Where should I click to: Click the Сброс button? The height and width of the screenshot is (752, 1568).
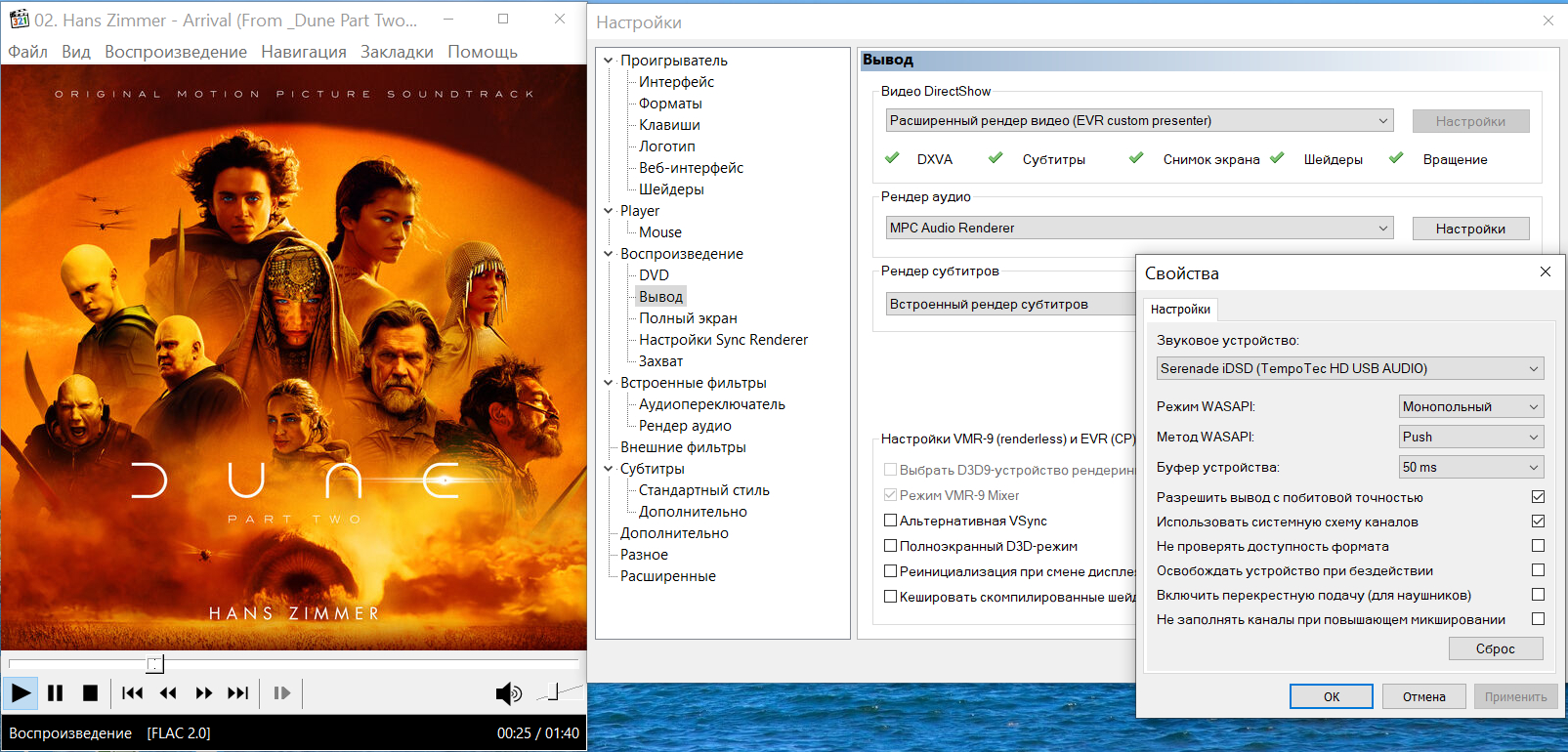coord(1496,648)
